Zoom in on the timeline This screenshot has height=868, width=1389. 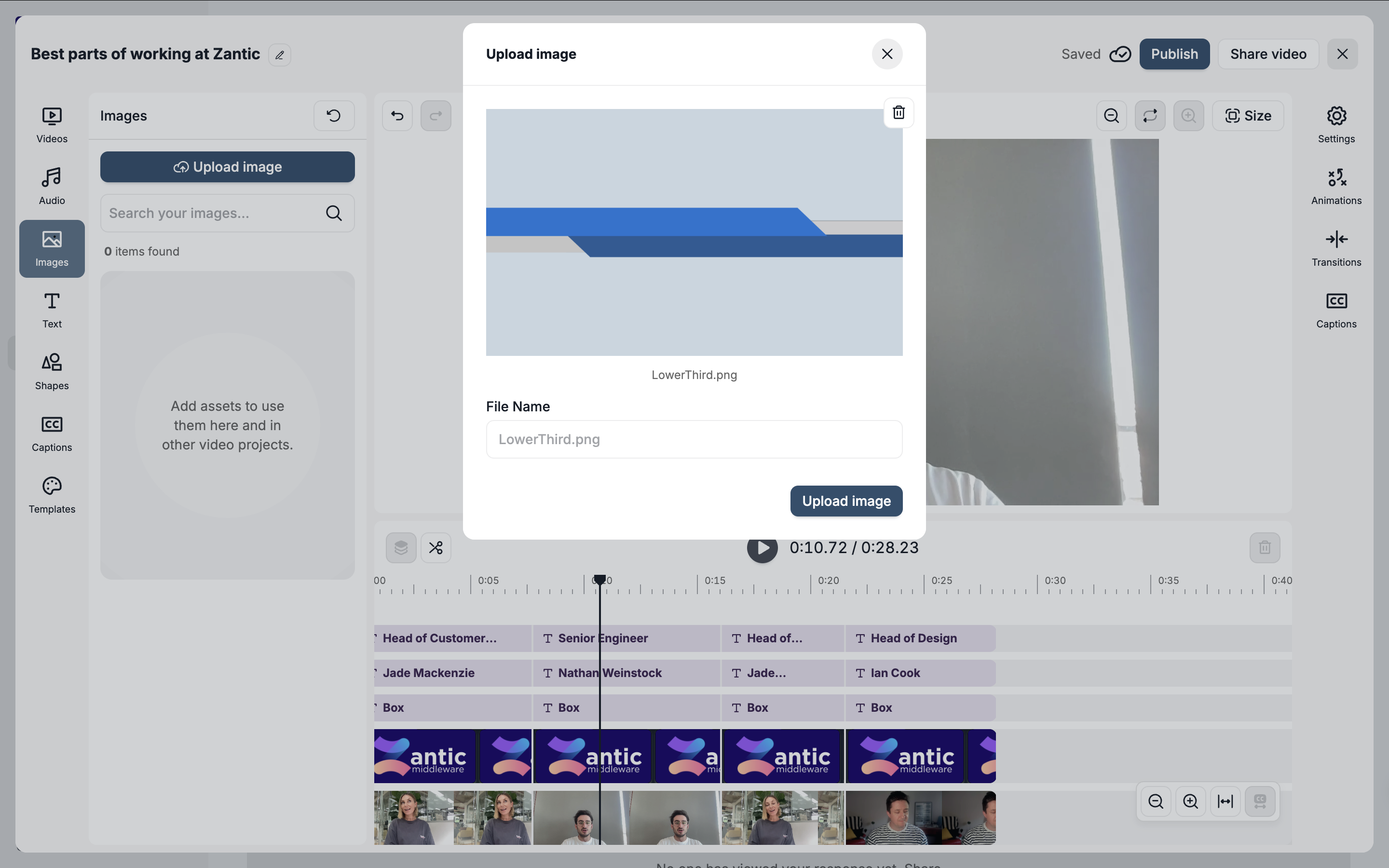click(x=1190, y=801)
